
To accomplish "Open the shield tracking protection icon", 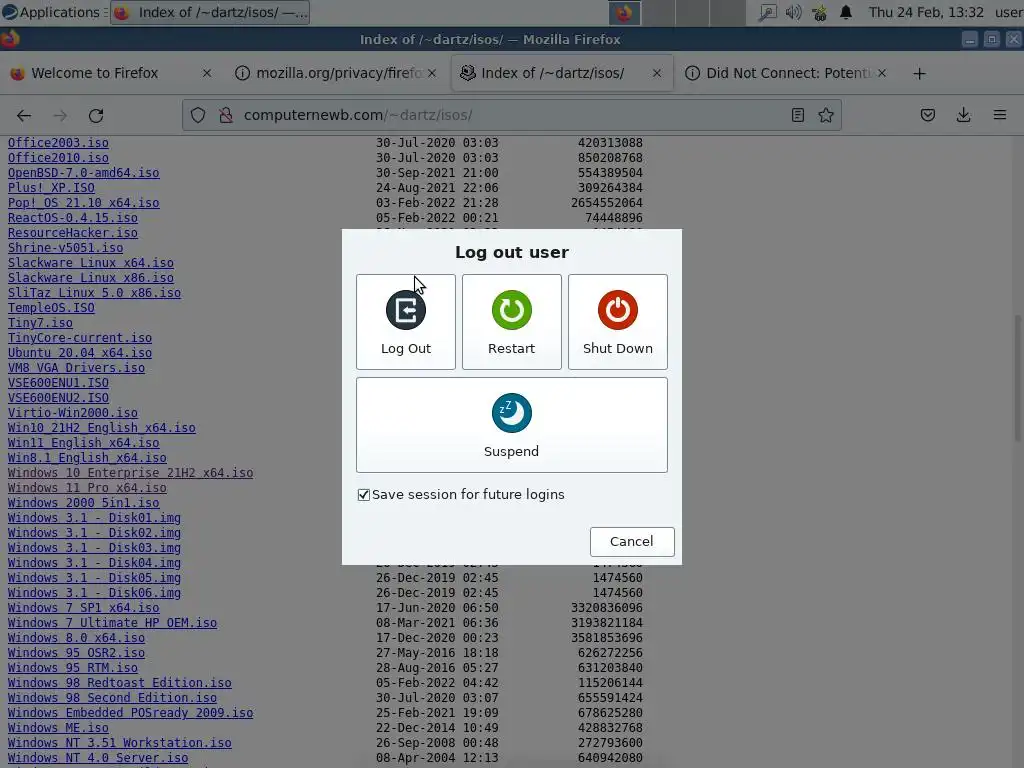I will (198, 116).
